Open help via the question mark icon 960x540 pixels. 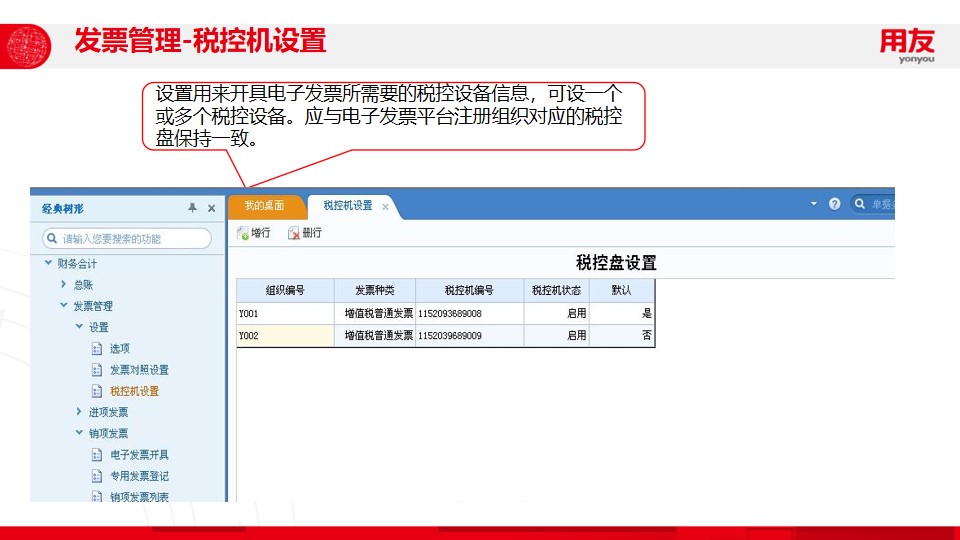tap(834, 204)
